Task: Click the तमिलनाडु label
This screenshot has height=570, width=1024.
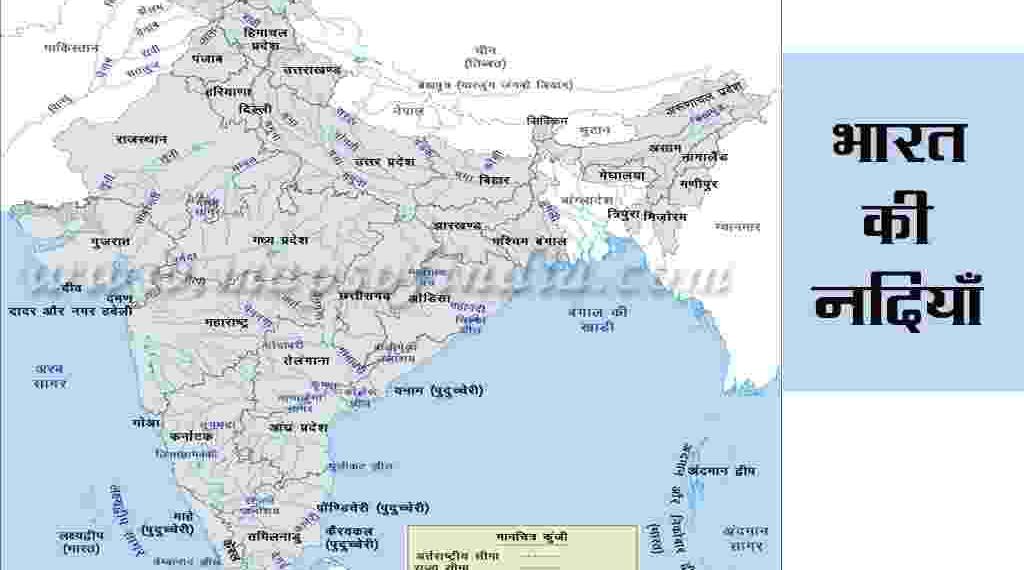Action: 276,534
